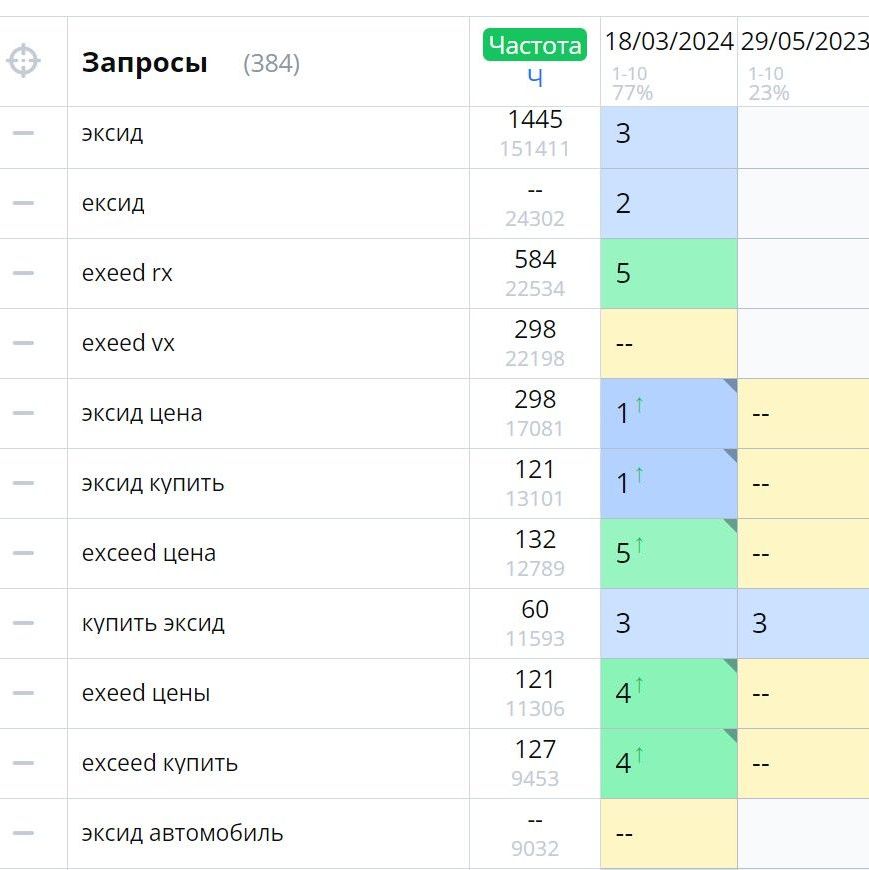This screenshot has width=869, height=870.
Task: Click 29/05/2023 position 3 for купить эксид
Action: (804, 623)
